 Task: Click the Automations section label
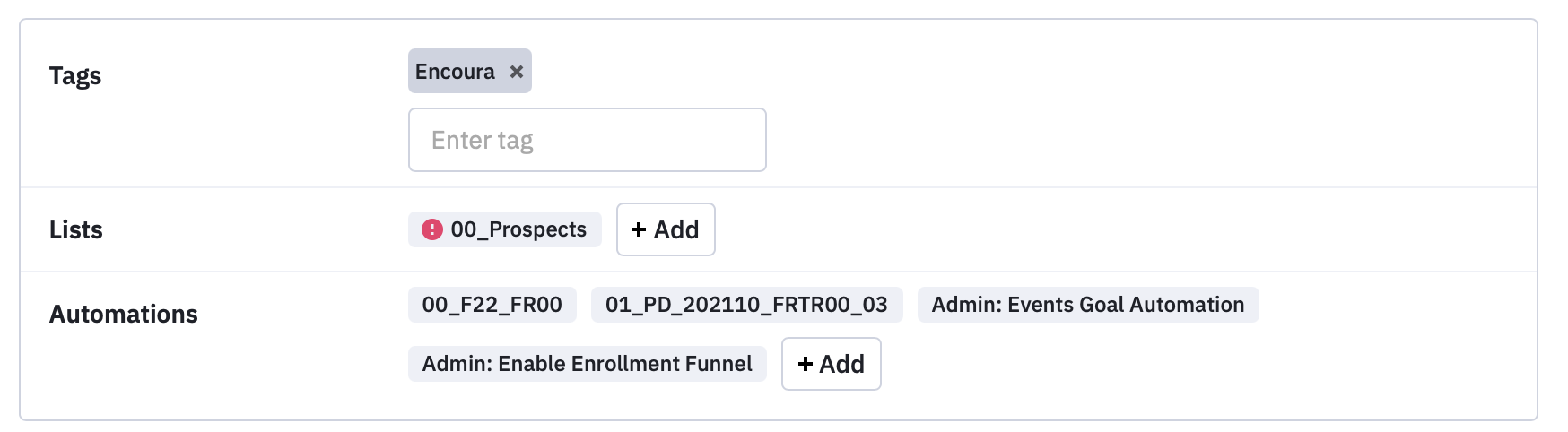tap(124, 315)
